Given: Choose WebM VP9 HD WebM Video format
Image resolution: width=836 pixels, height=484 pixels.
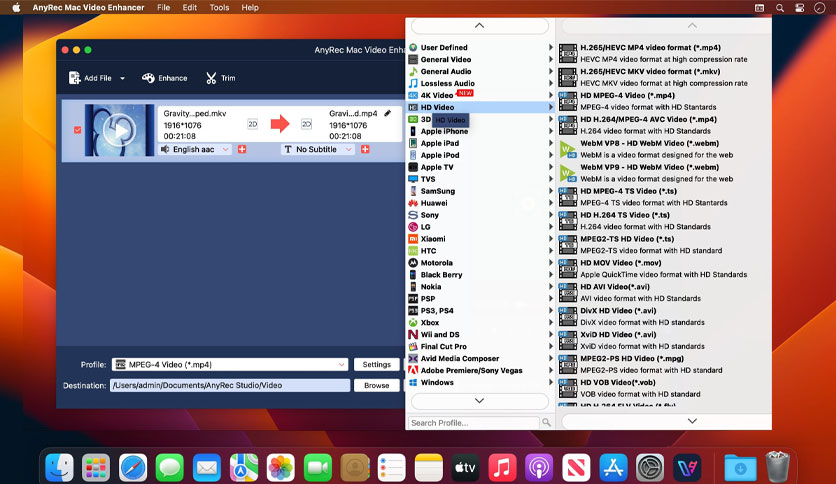Looking at the screenshot, I should (x=664, y=173).
